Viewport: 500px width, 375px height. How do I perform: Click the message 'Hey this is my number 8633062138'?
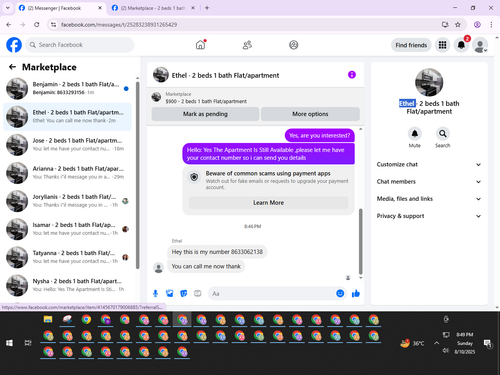[217, 252]
